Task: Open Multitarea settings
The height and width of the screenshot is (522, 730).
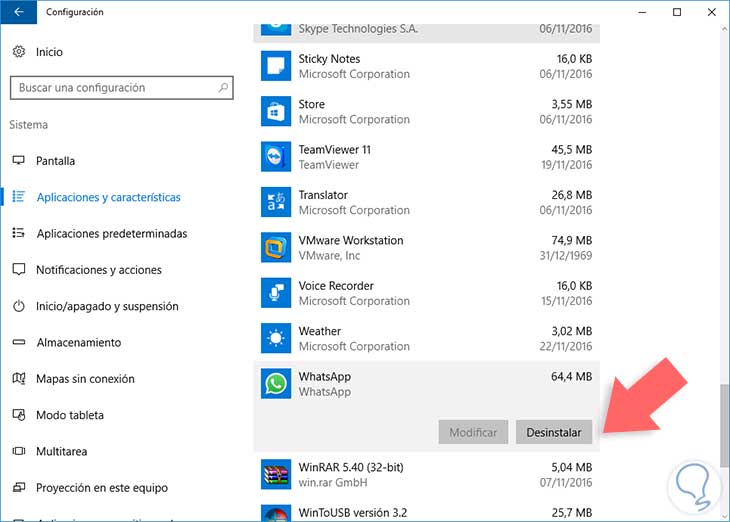Action: [x=61, y=451]
